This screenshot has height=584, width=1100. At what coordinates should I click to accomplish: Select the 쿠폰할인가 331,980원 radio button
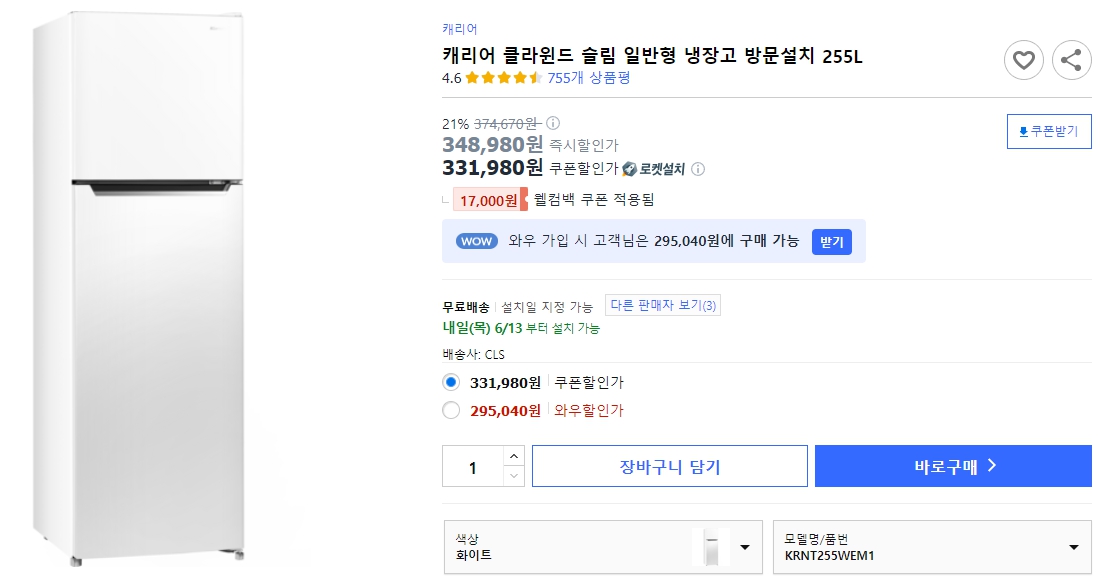(x=452, y=381)
